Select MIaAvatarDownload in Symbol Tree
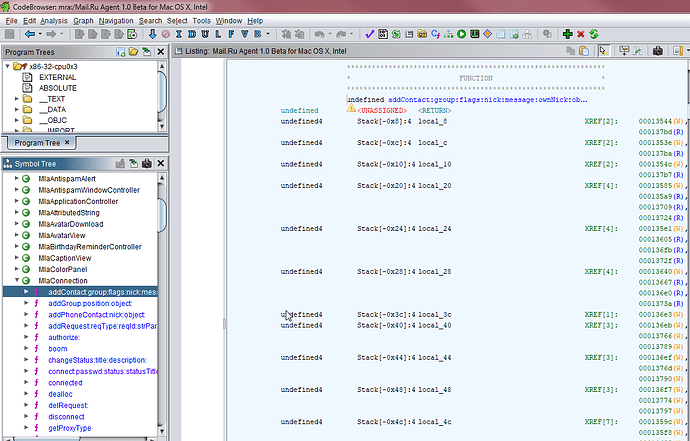Viewport: 690px width, 441px height. (71, 224)
